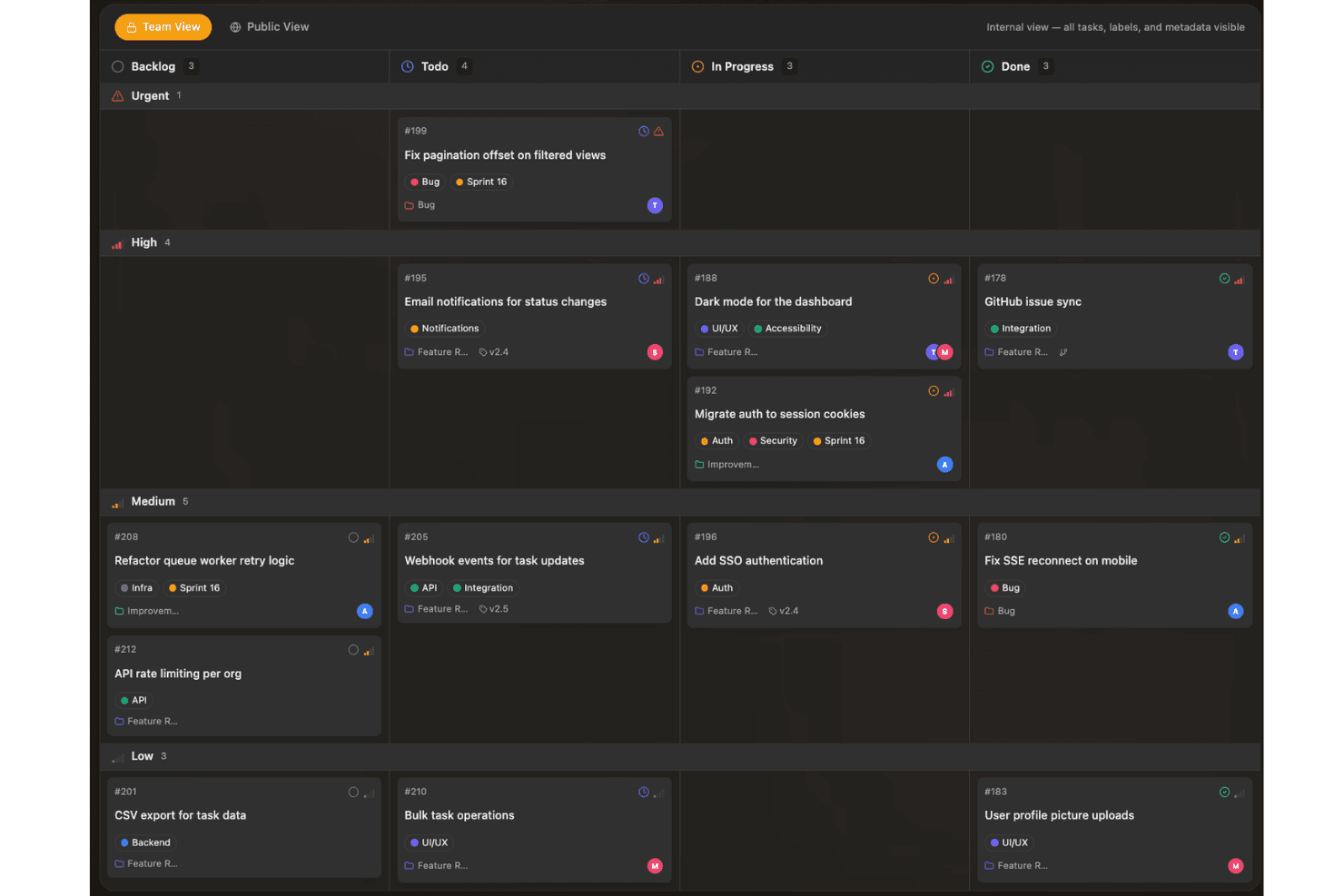Click the priority bars icon on card #192
Viewport: 1344px width, 896px height.
pos(949,392)
